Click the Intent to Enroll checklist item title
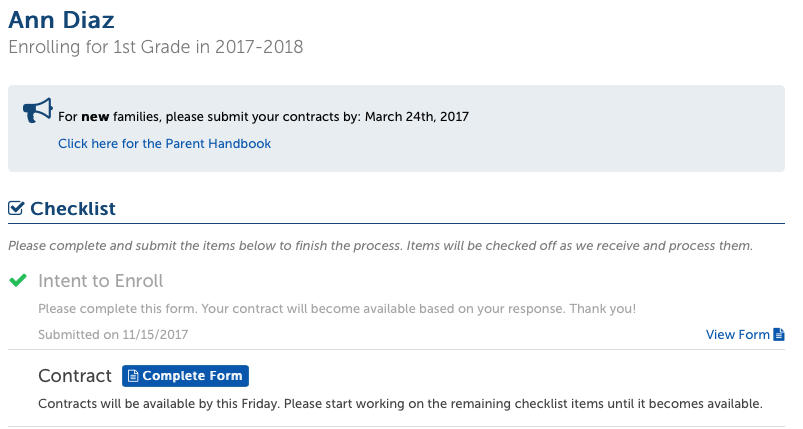 tap(100, 281)
